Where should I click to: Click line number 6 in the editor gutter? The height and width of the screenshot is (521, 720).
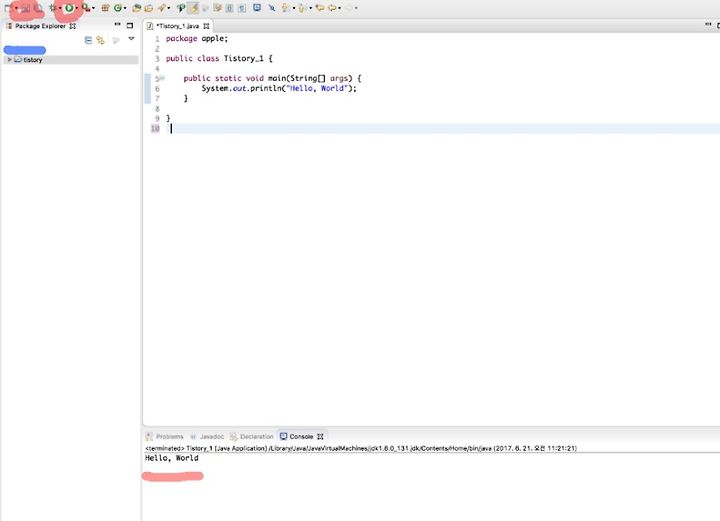pyautogui.click(x=157, y=89)
